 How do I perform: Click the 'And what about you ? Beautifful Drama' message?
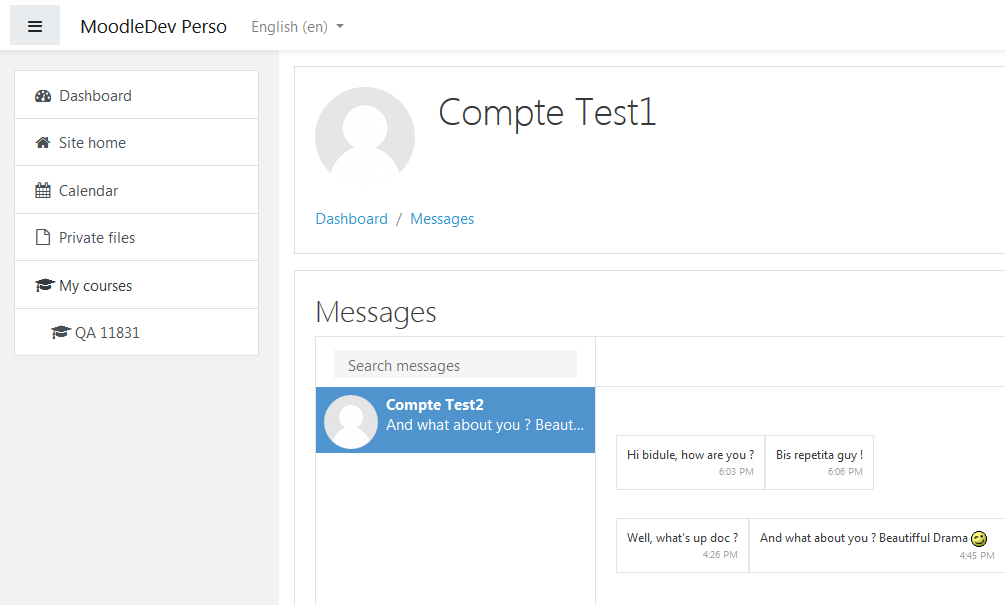[x=877, y=545]
